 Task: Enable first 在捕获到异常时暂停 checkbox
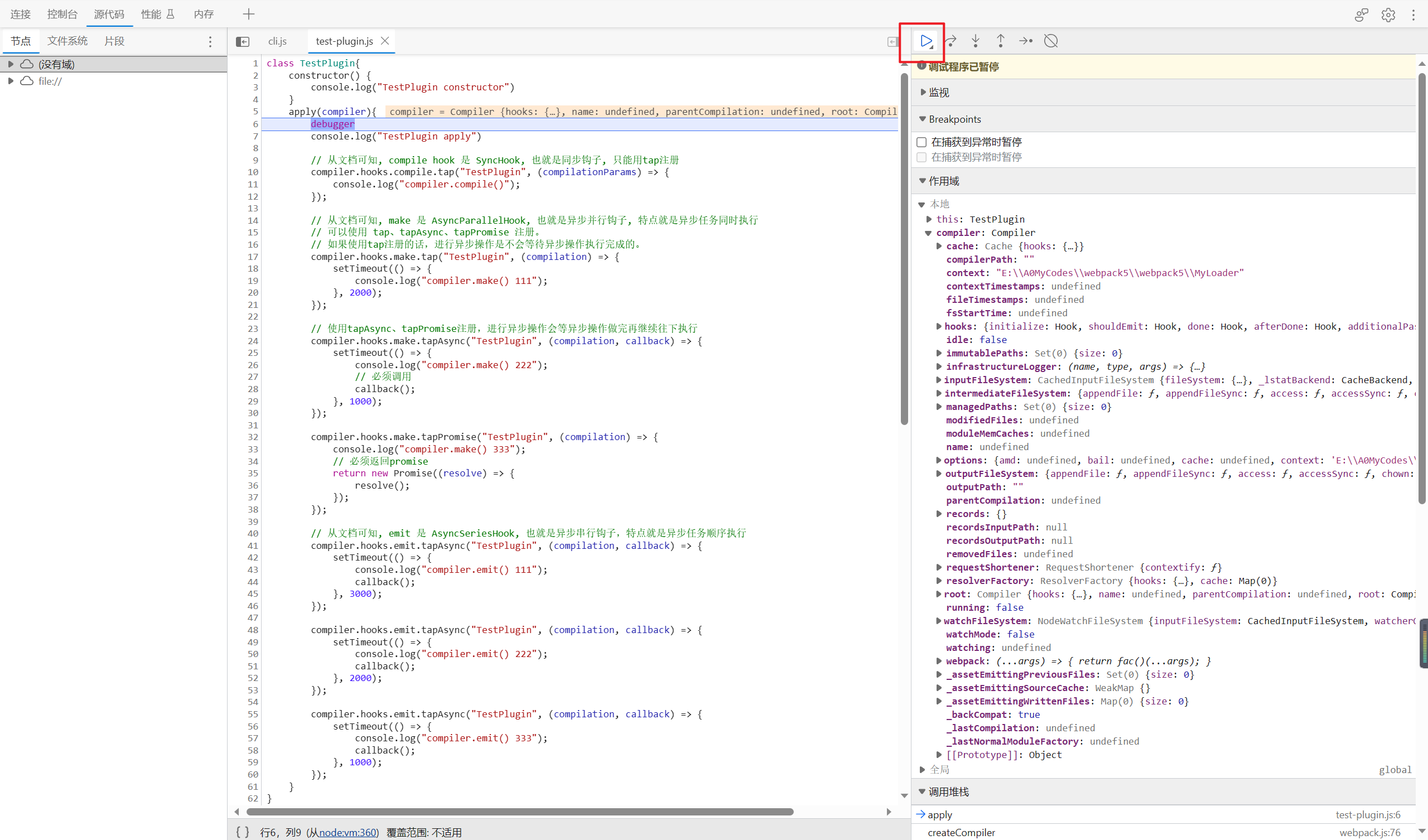point(922,142)
